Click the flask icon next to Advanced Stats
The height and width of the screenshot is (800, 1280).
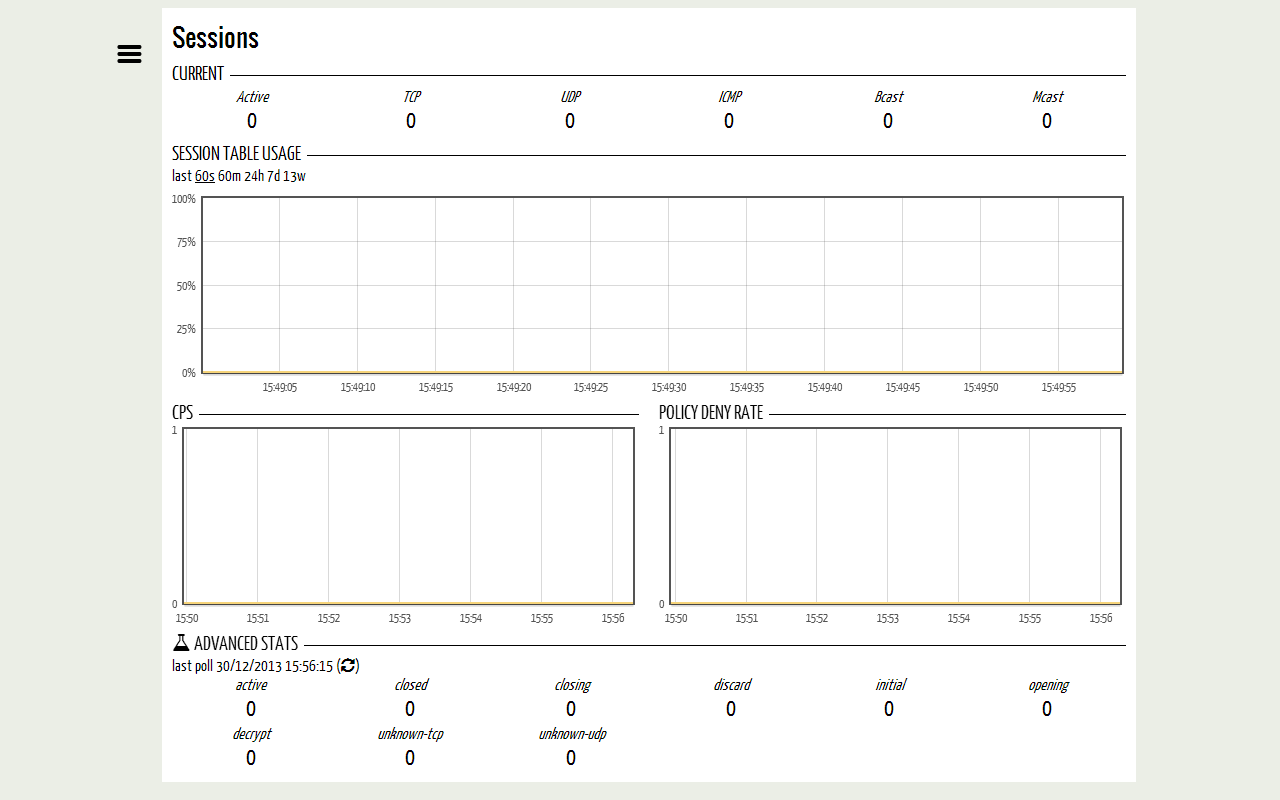(x=181, y=643)
